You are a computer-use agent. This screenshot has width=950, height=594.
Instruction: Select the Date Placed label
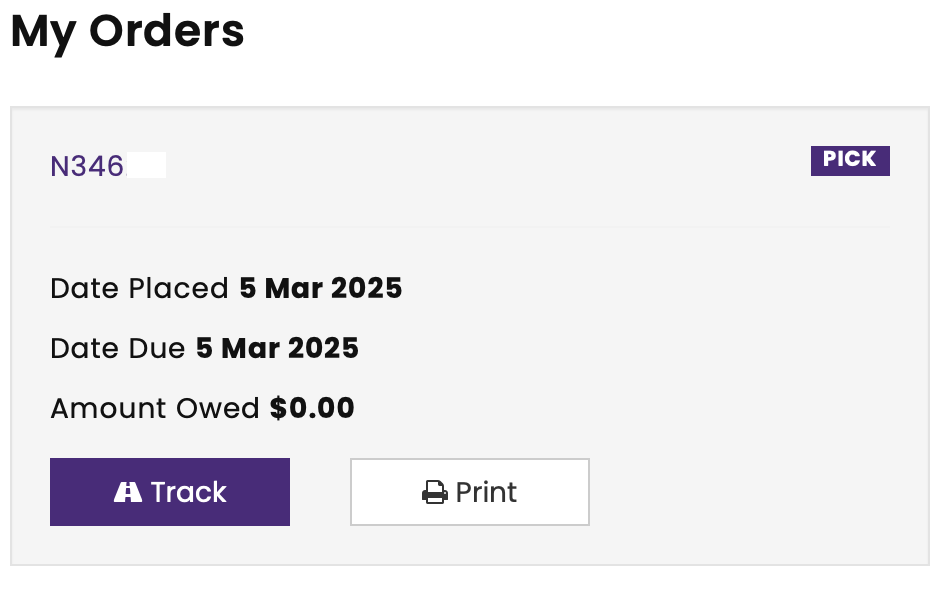pyautogui.click(x=139, y=288)
